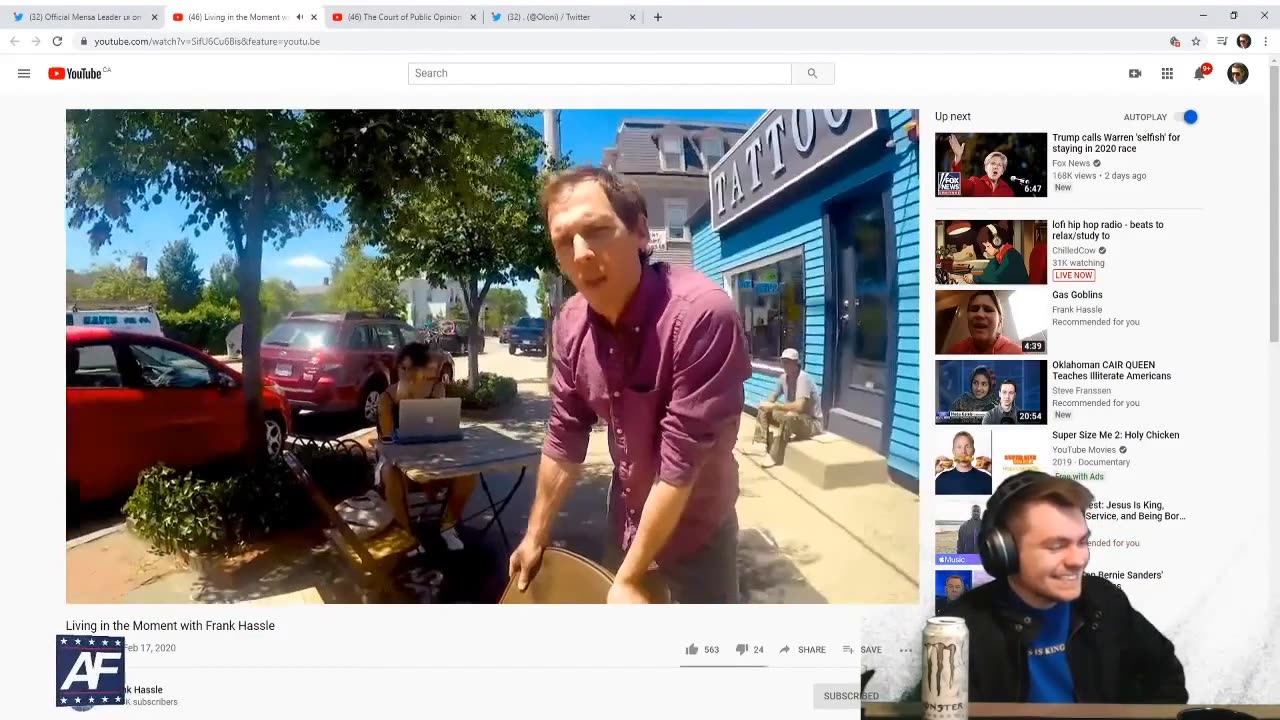This screenshot has height=720, width=1280.
Task: Go forward using the browser forward arrow
Action: [x=35, y=41]
